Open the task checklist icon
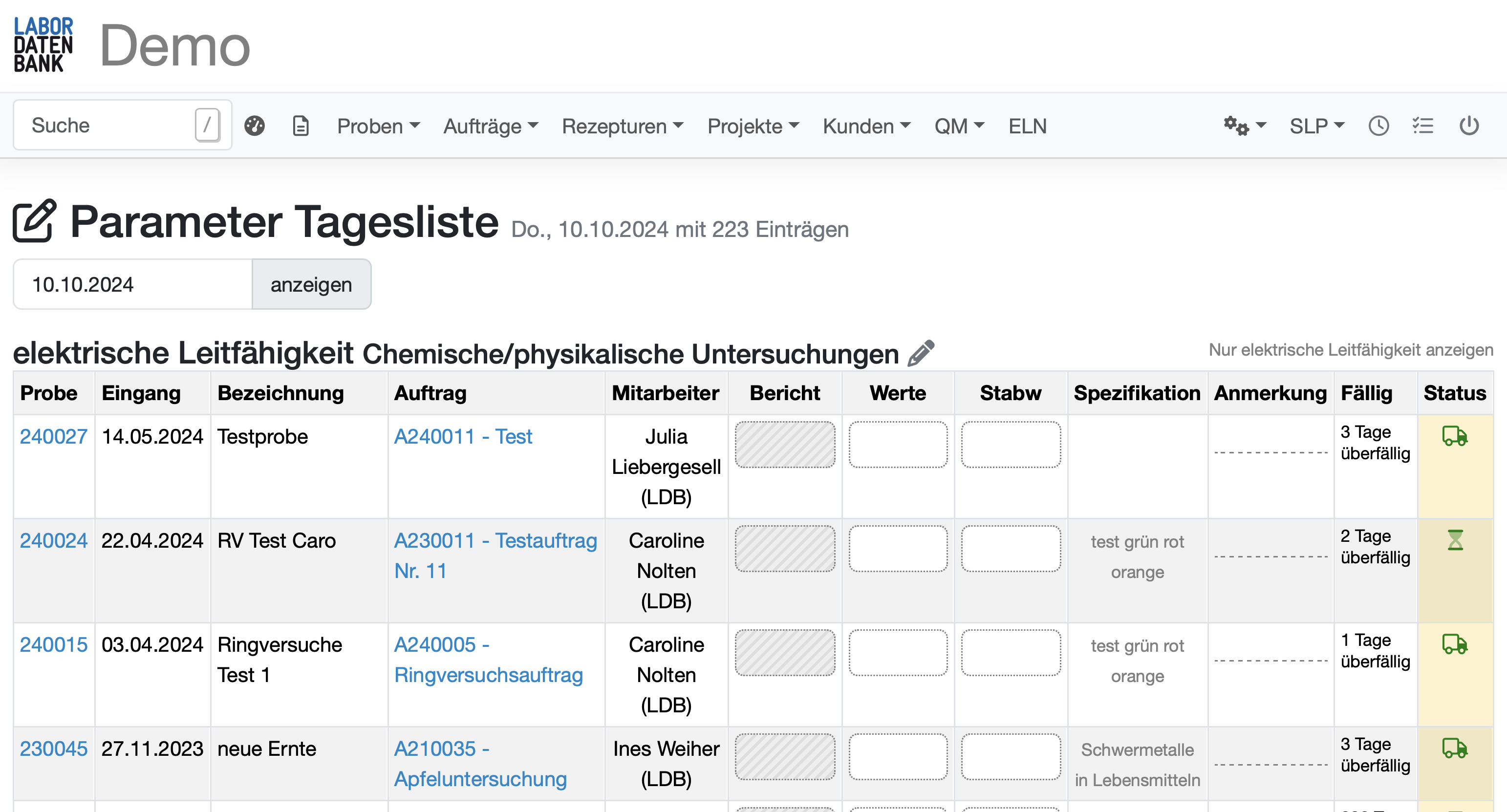The width and height of the screenshot is (1507, 812). click(x=1424, y=125)
